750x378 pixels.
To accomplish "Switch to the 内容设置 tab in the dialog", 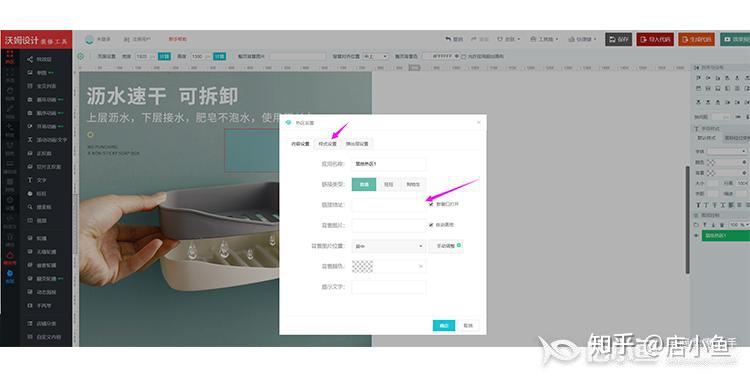I will (x=300, y=144).
